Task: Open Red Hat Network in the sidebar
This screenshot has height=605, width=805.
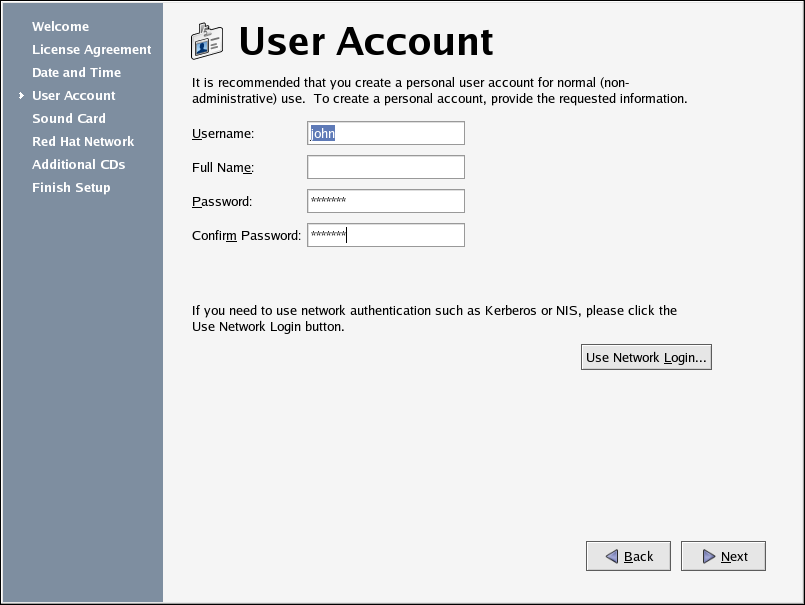Action: point(82,141)
